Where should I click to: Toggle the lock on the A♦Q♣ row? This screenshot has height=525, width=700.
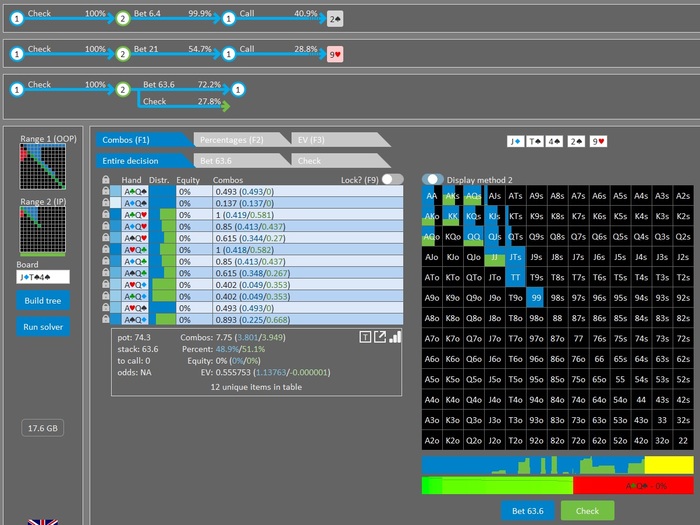(106, 261)
